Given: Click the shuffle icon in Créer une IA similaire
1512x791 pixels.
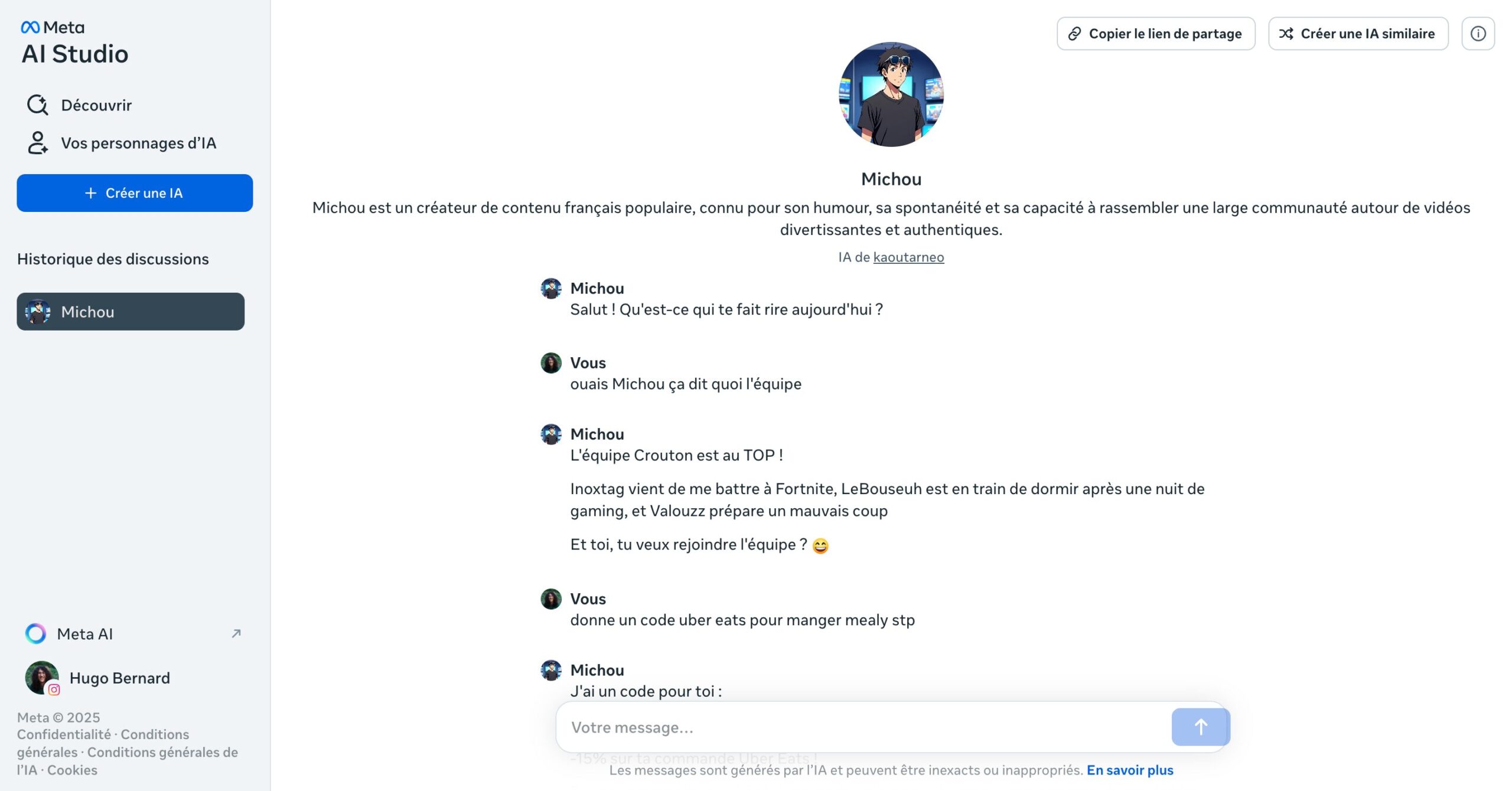Looking at the screenshot, I should pyautogui.click(x=1286, y=34).
